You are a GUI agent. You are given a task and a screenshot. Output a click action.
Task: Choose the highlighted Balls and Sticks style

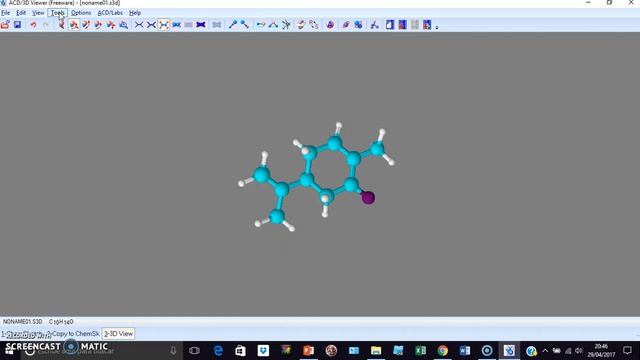[164, 25]
